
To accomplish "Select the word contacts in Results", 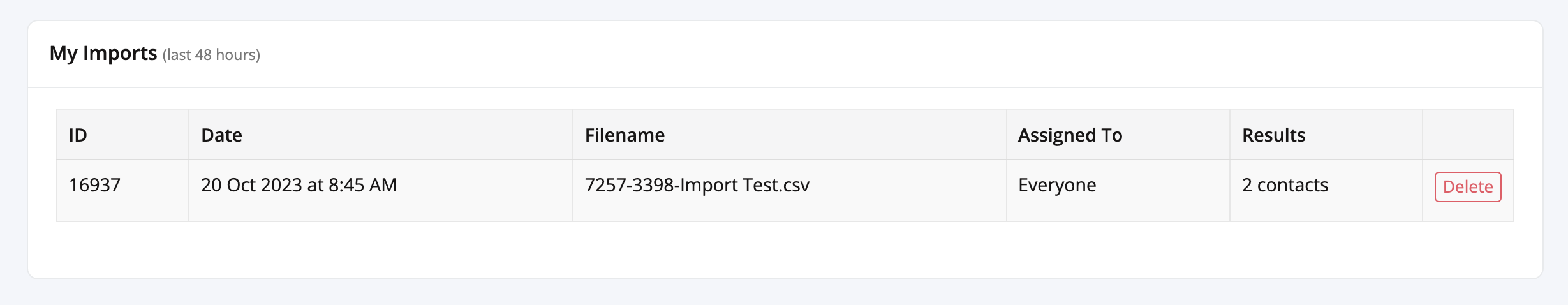I will 1292,185.
